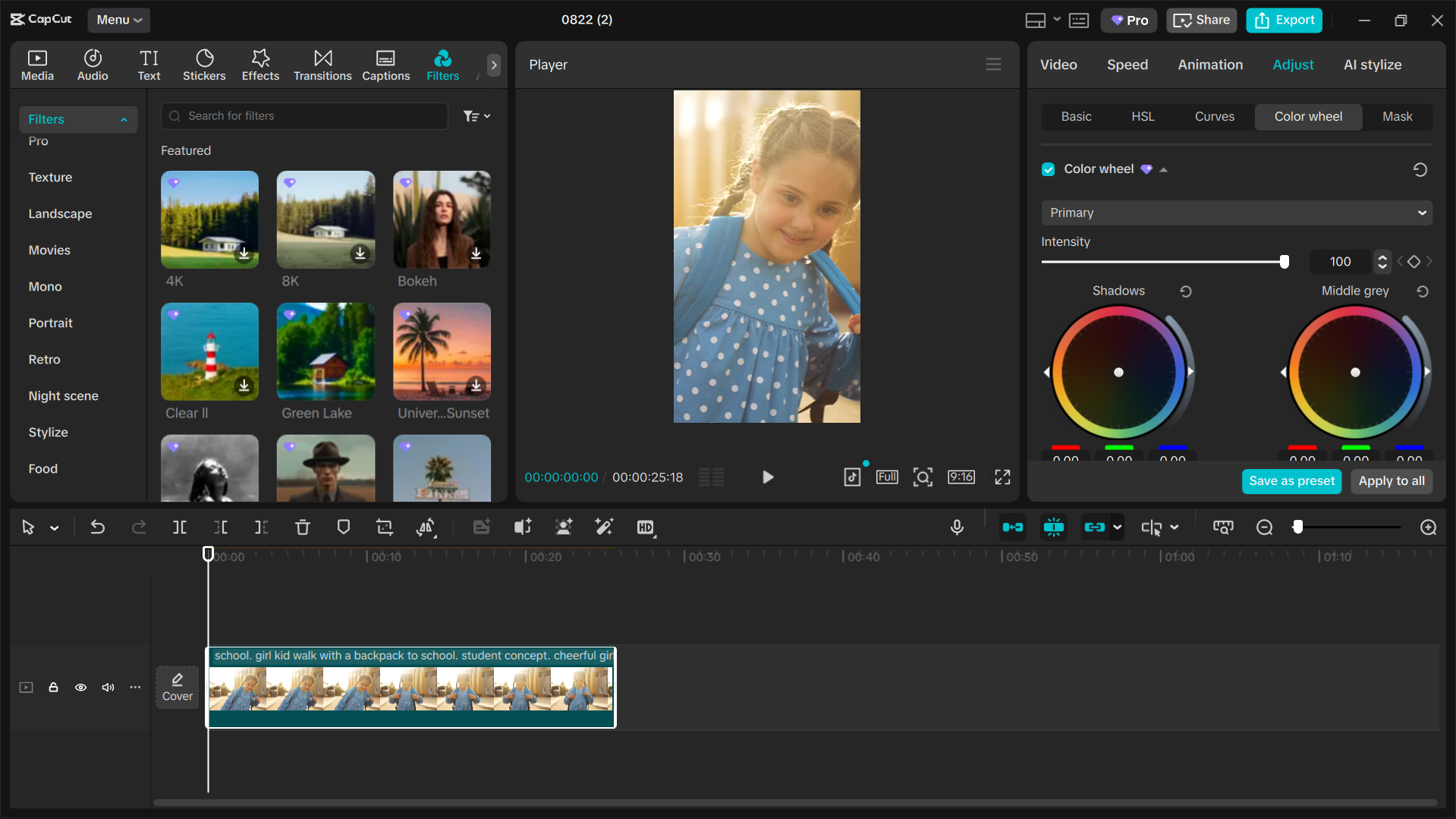The height and width of the screenshot is (819, 1456).
Task: Switch to the Curves tab
Action: (1214, 116)
